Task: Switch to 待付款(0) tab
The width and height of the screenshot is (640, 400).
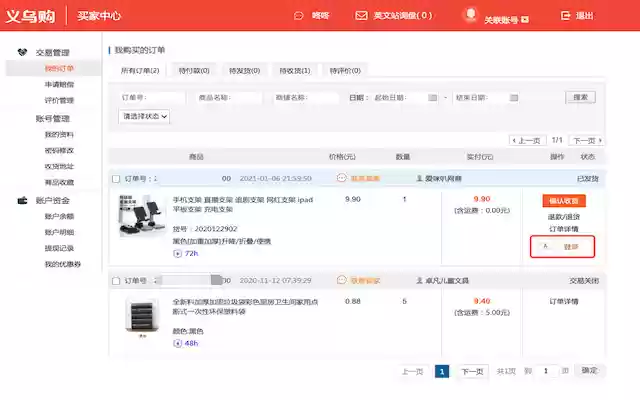Action: coord(194,71)
